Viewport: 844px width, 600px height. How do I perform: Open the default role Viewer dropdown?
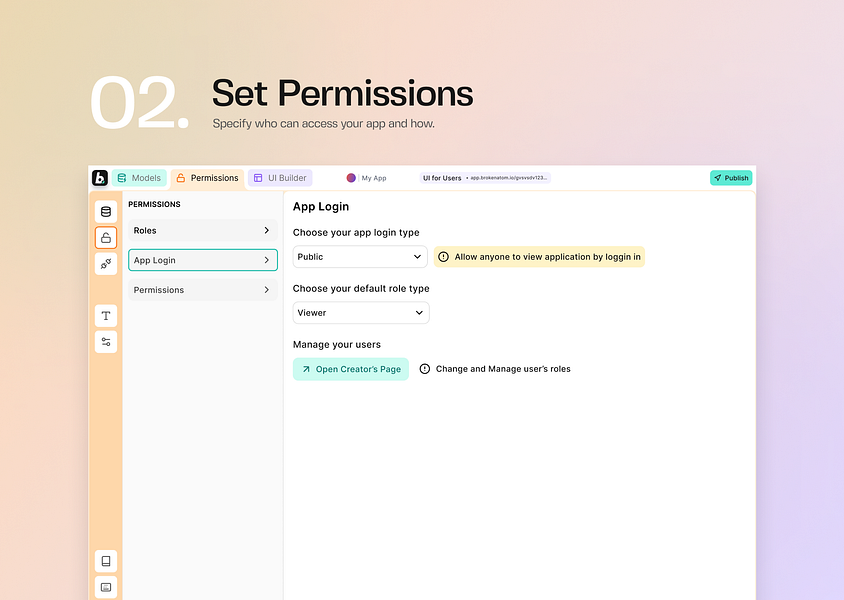[360, 313]
